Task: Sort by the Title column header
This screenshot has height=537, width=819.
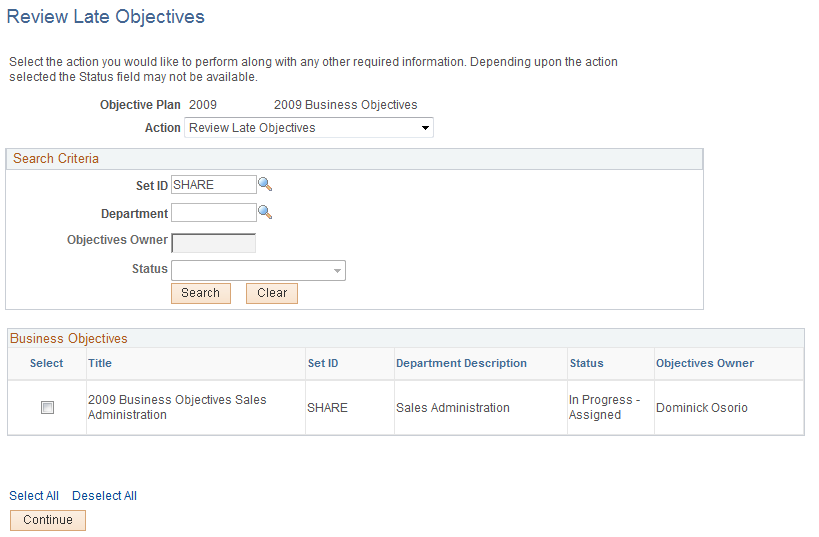Action: point(100,363)
